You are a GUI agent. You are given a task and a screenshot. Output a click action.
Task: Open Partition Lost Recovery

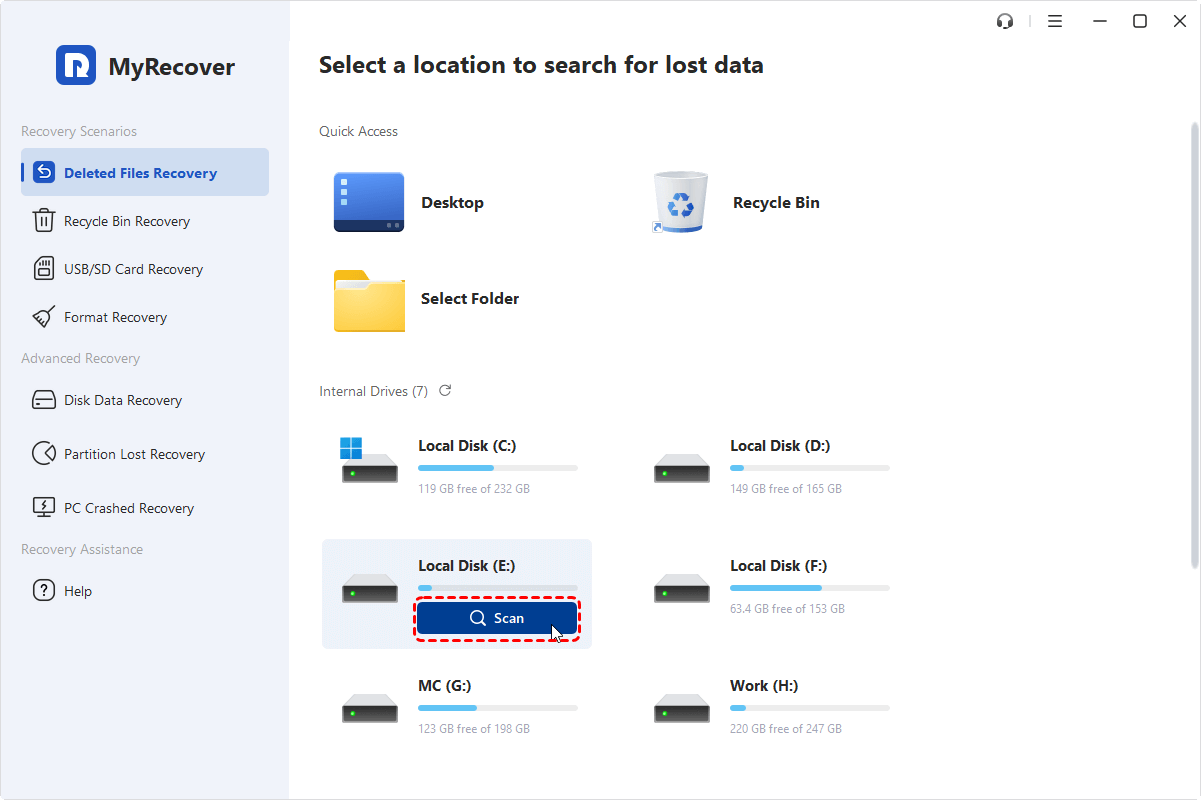(134, 454)
